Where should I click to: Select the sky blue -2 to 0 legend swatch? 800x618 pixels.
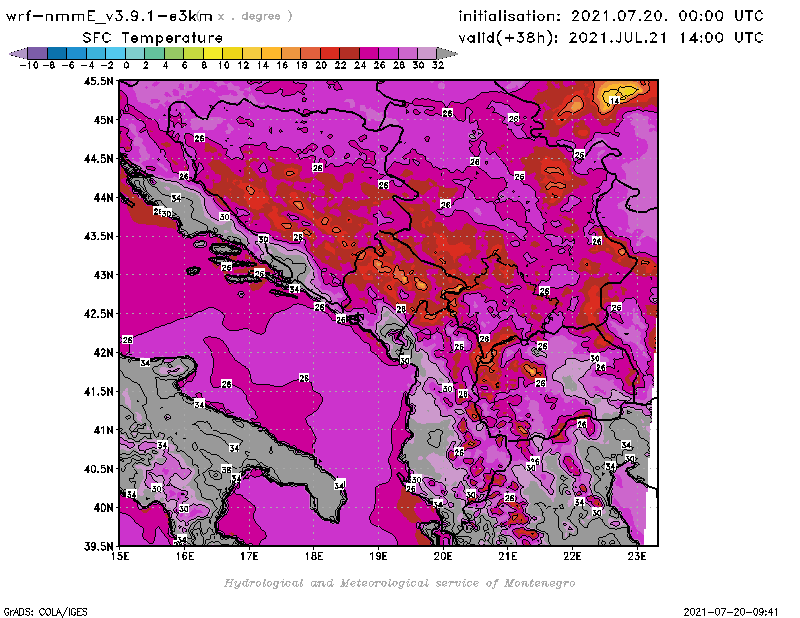pos(115,53)
